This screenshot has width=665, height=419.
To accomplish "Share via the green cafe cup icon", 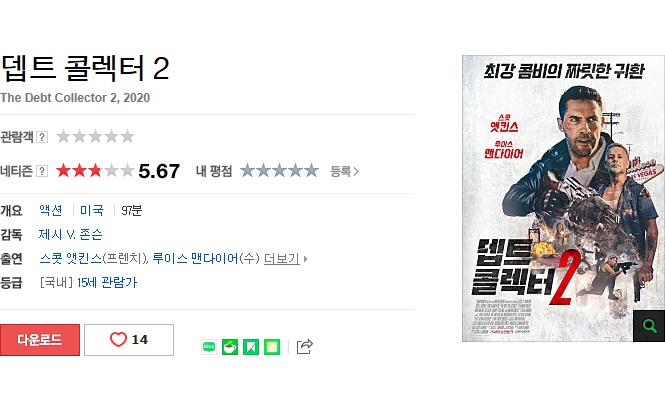I will pos(230,347).
